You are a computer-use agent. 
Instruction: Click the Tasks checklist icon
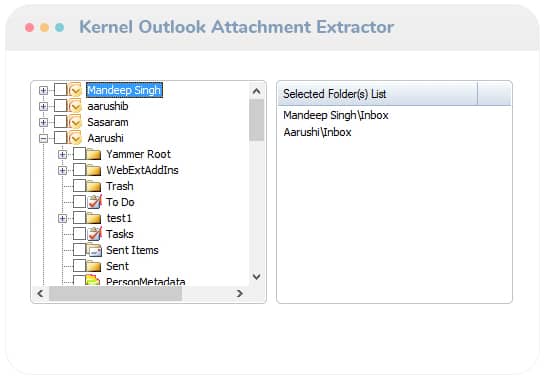(x=94, y=234)
